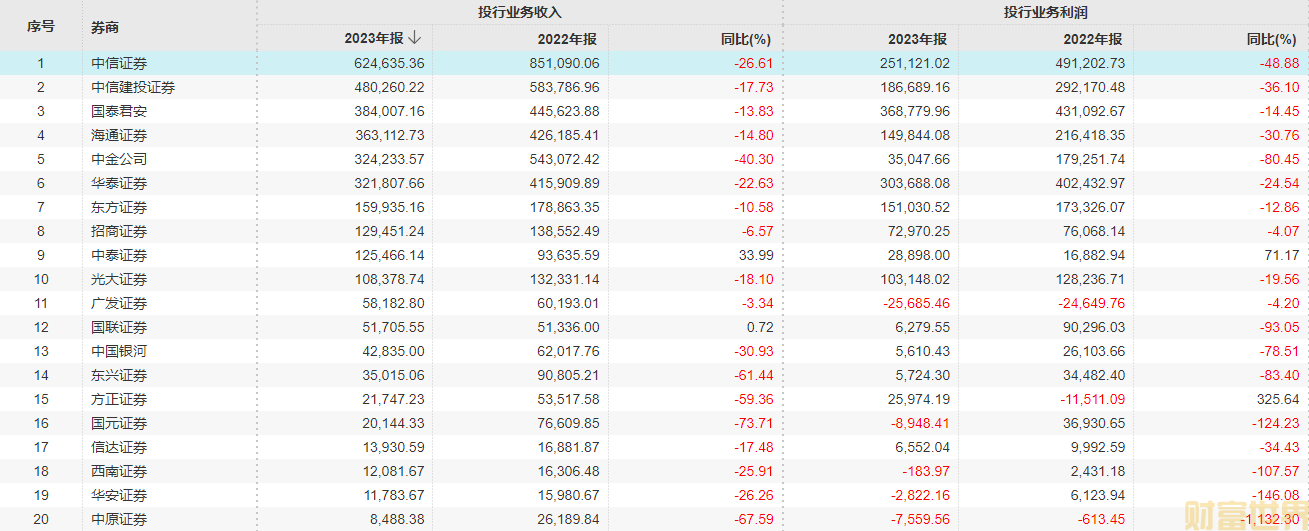Image resolution: width=1309 pixels, height=531 pixels.
Task: Select the 国泰君安 broker name
Action: tap(119, 111)
